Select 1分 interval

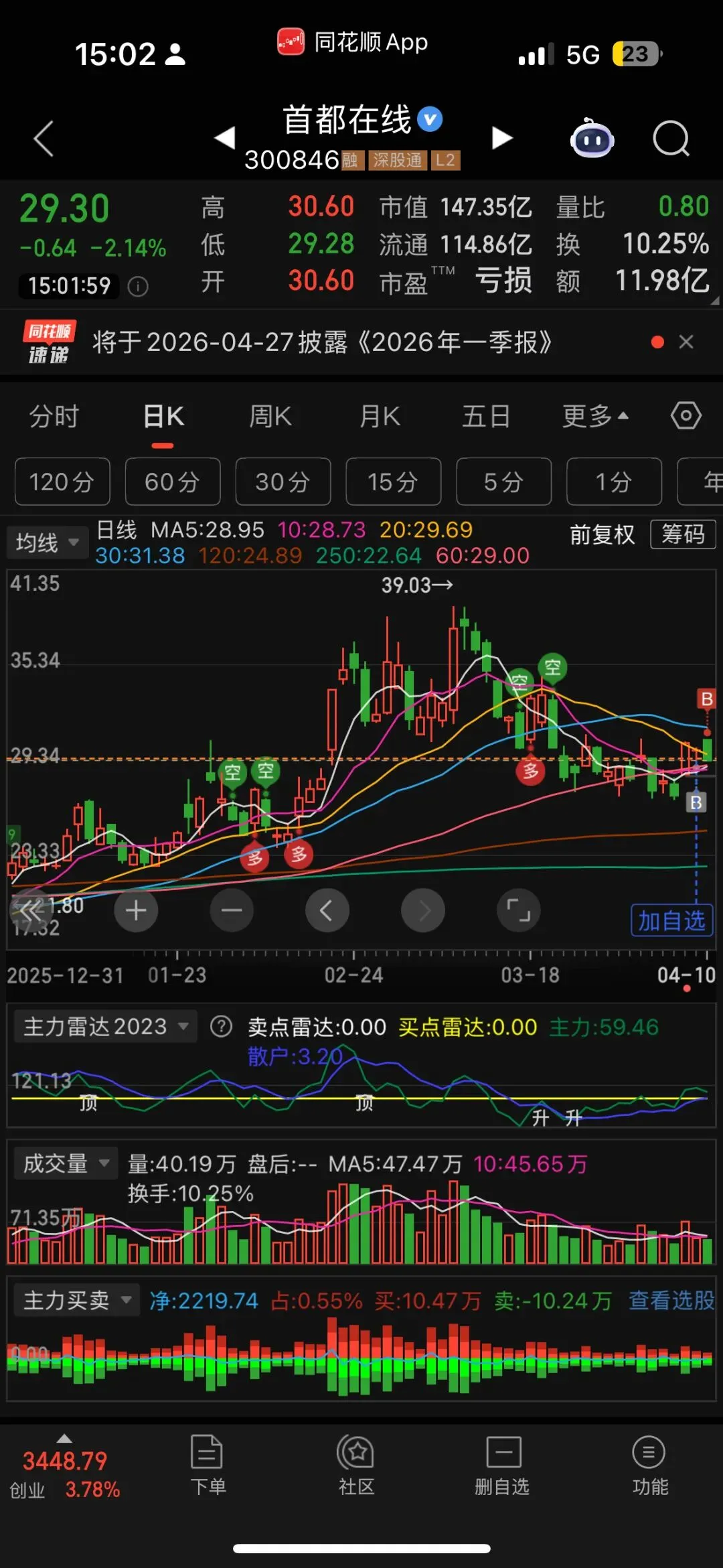[615, 482]
